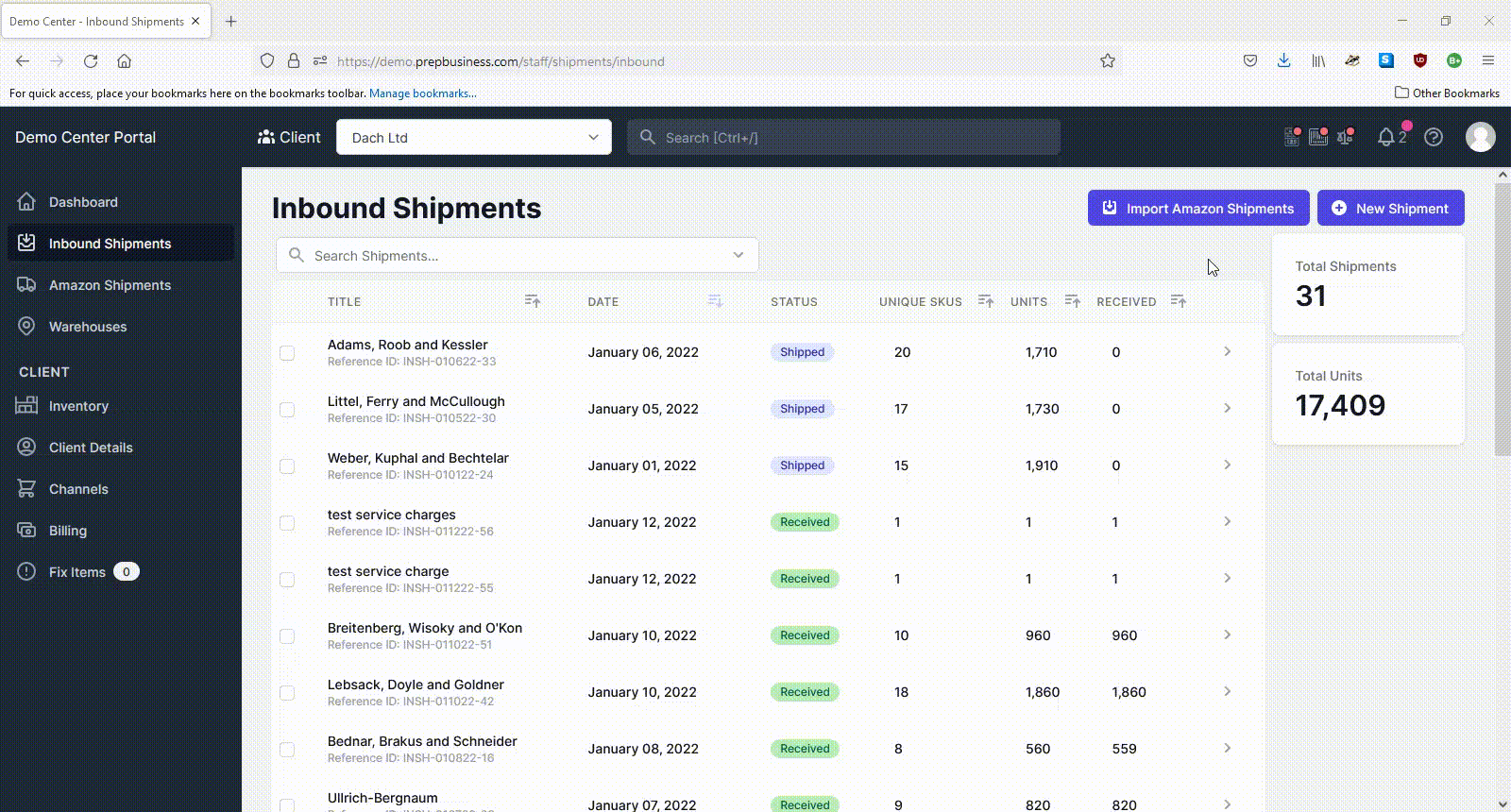Viewport: 1511px width, 812px height.
Task: Click the Inventory icon in sidebar
Action: [26, 405]
